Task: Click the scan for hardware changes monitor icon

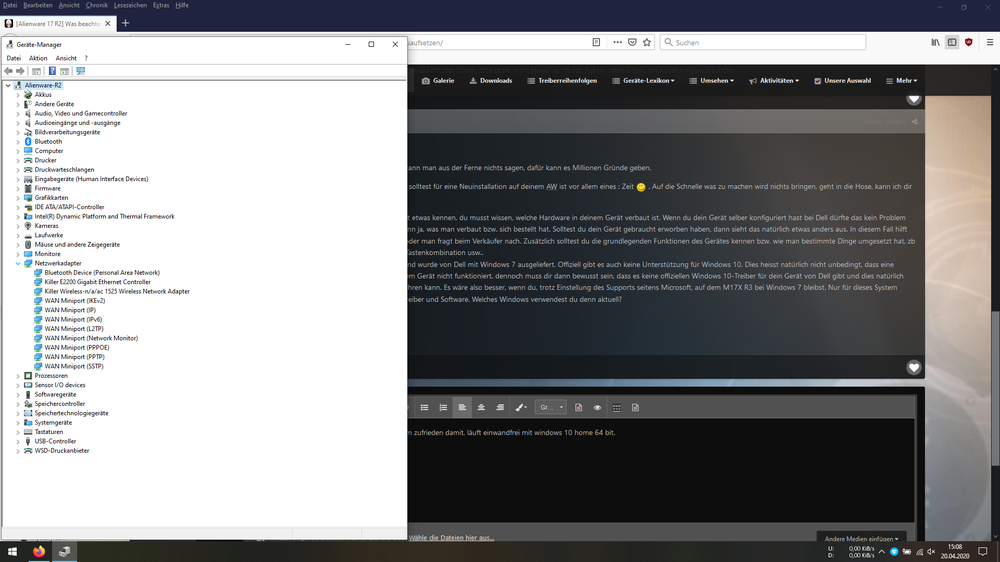Action: [x=81, y=71]
